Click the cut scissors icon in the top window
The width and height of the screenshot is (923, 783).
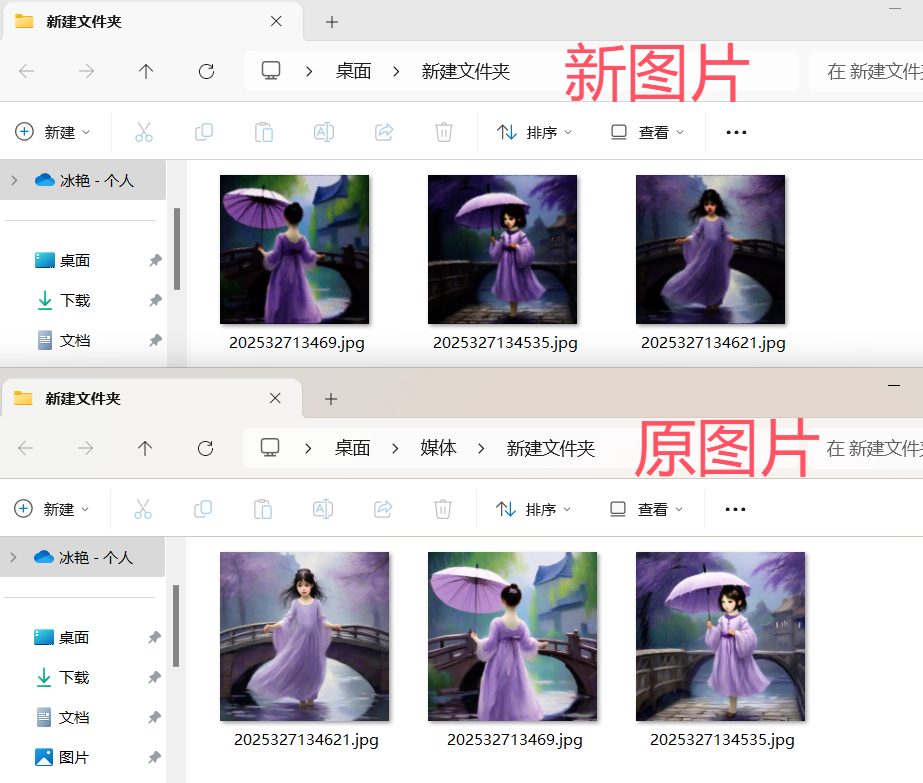pos(144,132)
